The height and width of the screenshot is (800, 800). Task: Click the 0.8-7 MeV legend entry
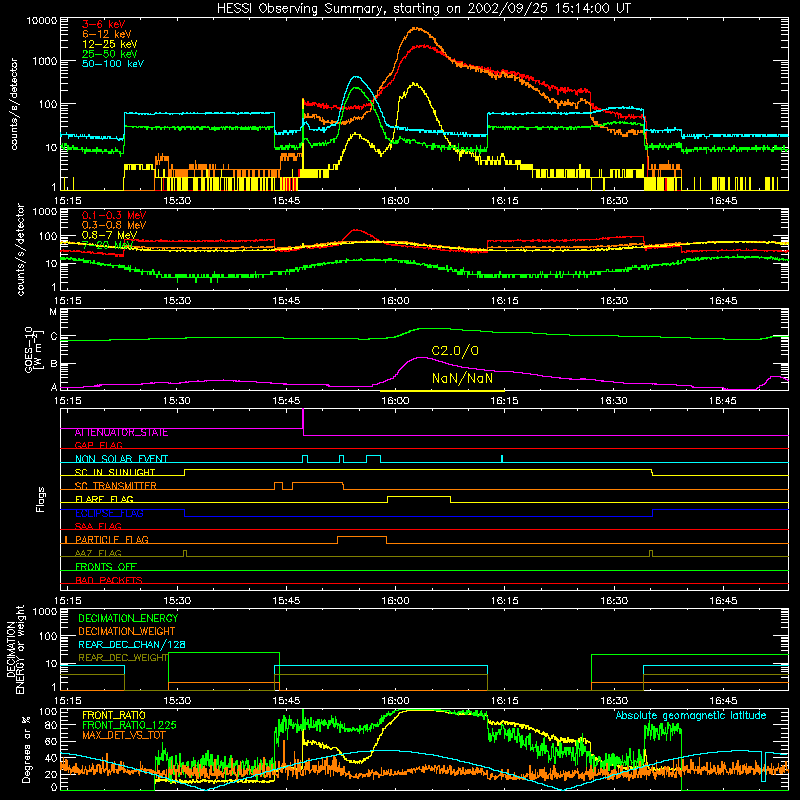[109, 235]
